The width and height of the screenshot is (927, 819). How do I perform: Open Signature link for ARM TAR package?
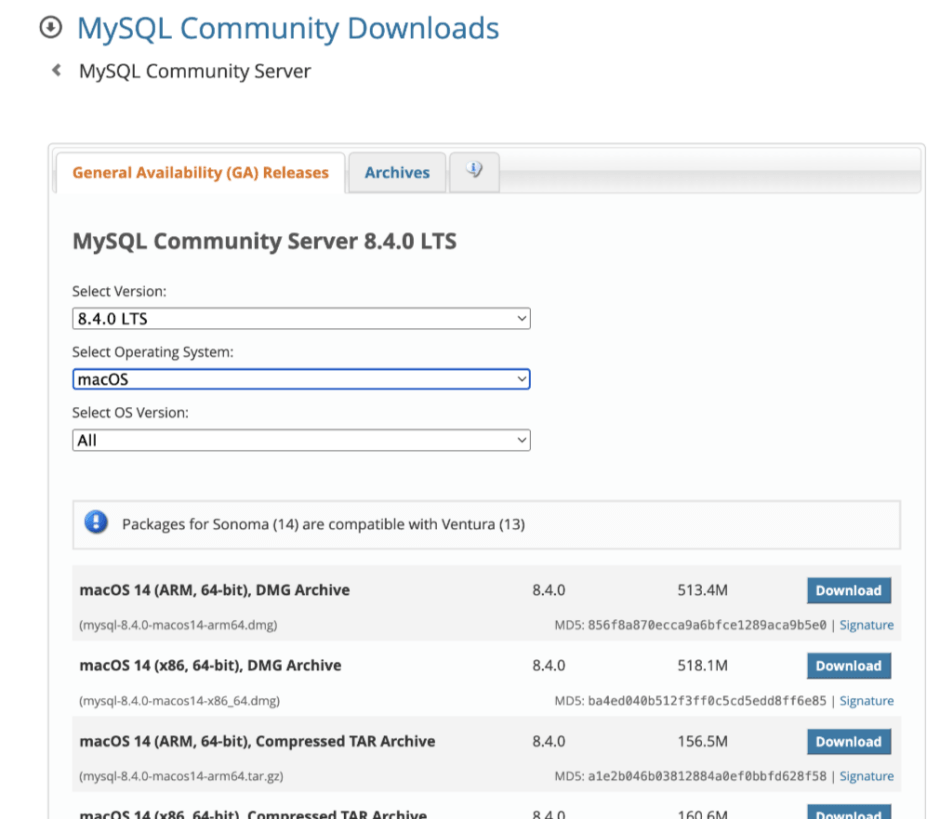pyautogui.click(x=866, y=776)
